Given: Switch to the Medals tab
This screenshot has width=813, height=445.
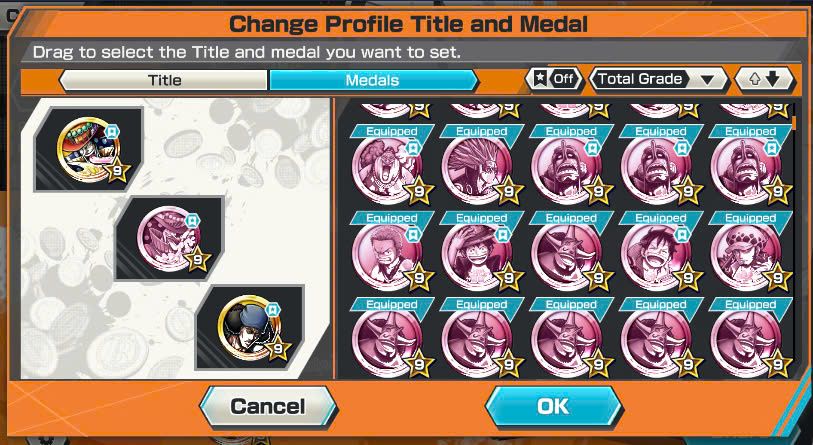Looking at the screenshot, I should pyautogui.click(x=373, y=80).
